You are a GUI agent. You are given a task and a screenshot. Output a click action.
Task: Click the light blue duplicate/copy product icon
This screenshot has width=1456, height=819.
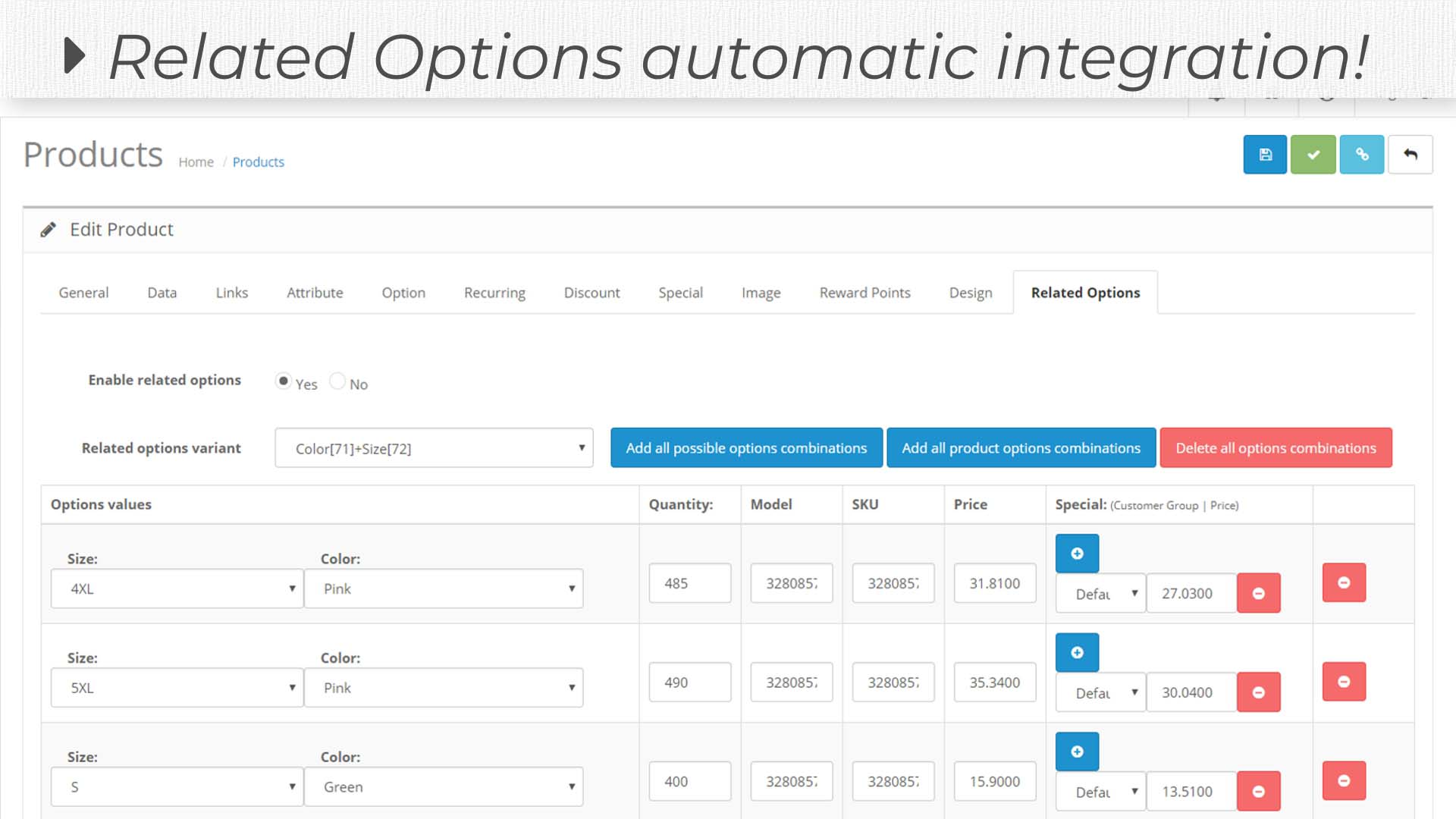coord(1361,154)
